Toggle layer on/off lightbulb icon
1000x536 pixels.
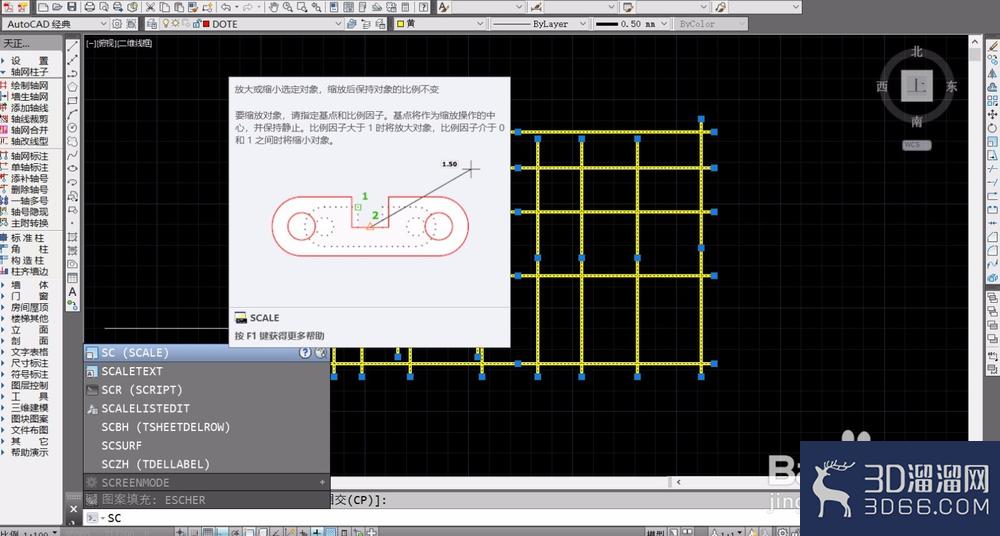coord(166,23)
